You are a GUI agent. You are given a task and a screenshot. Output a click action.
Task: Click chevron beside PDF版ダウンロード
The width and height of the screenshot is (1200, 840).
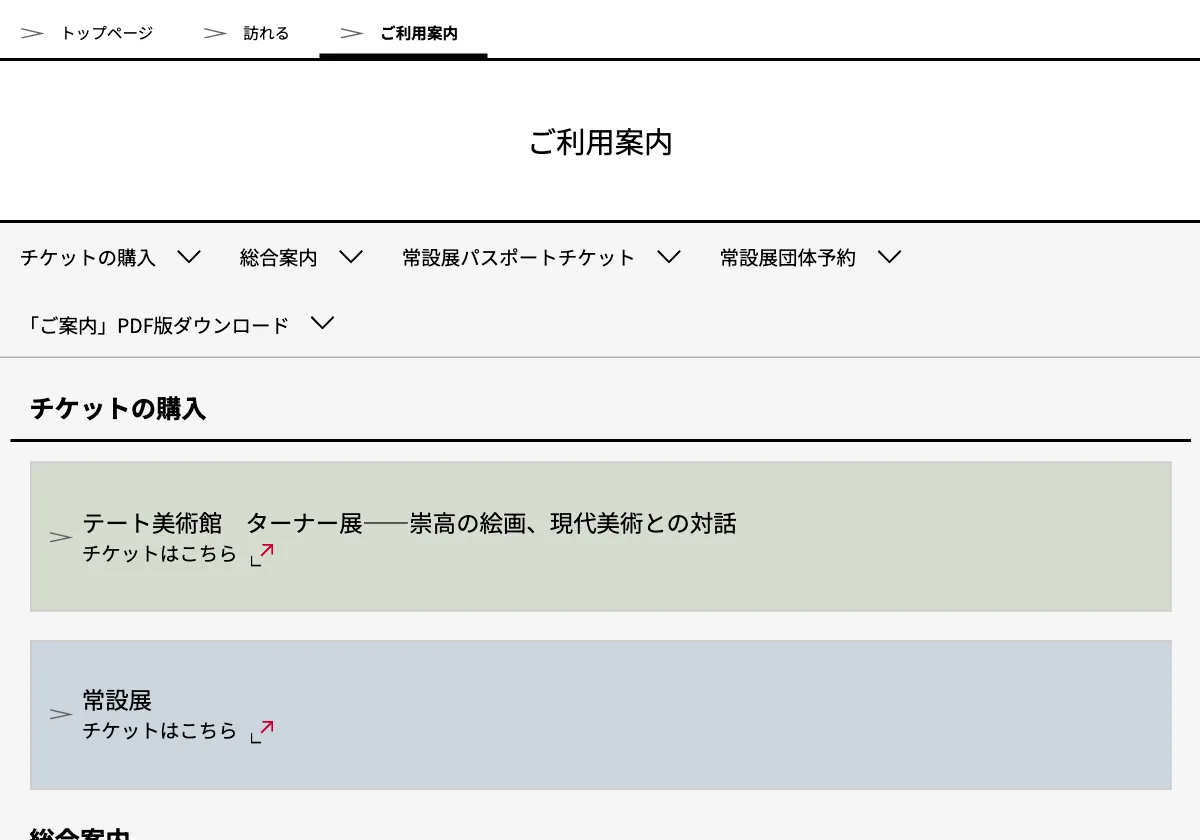(322, 323)
